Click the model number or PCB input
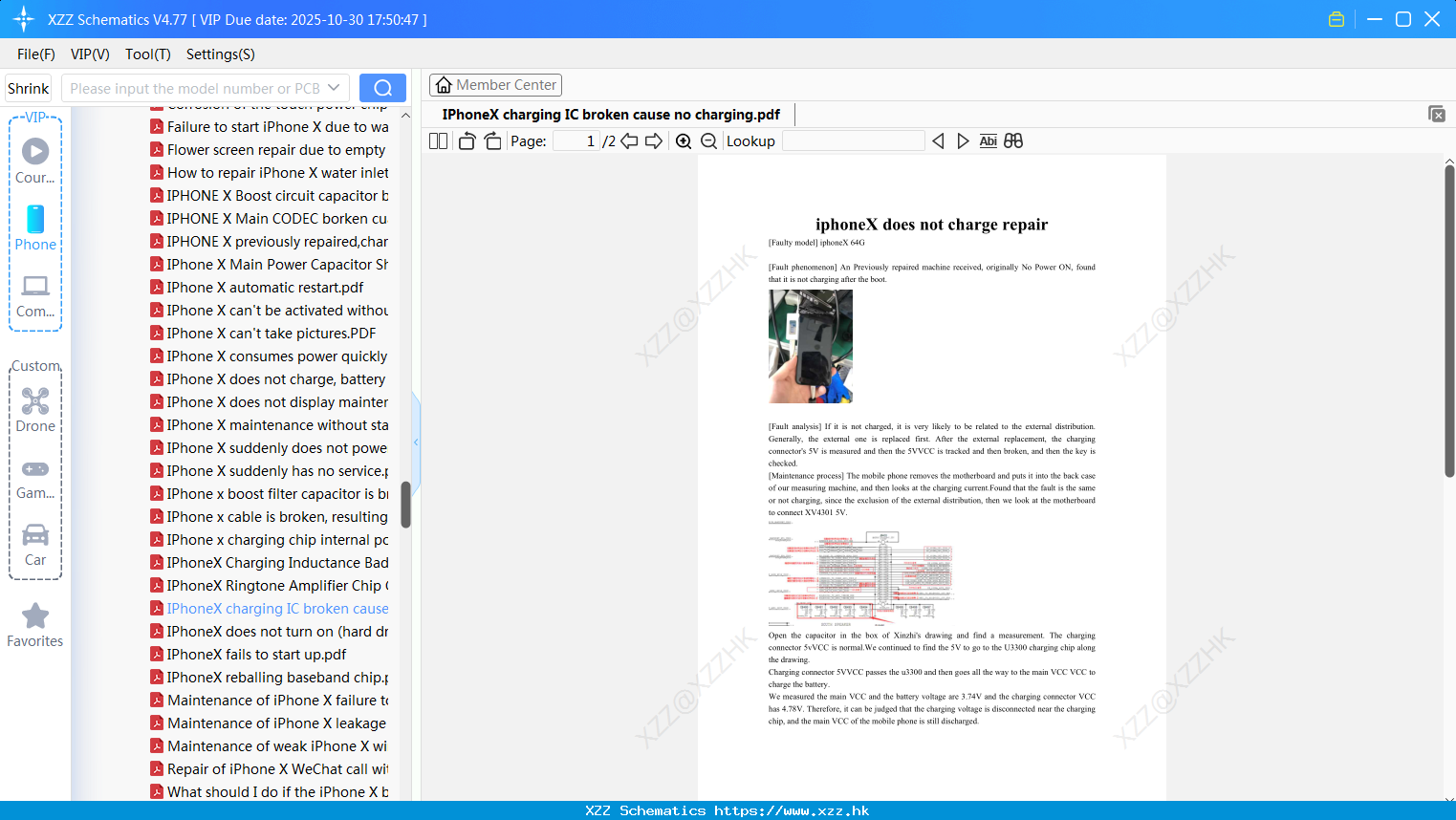Screen dimensions: 1456x820 click(x=195, y=88)
